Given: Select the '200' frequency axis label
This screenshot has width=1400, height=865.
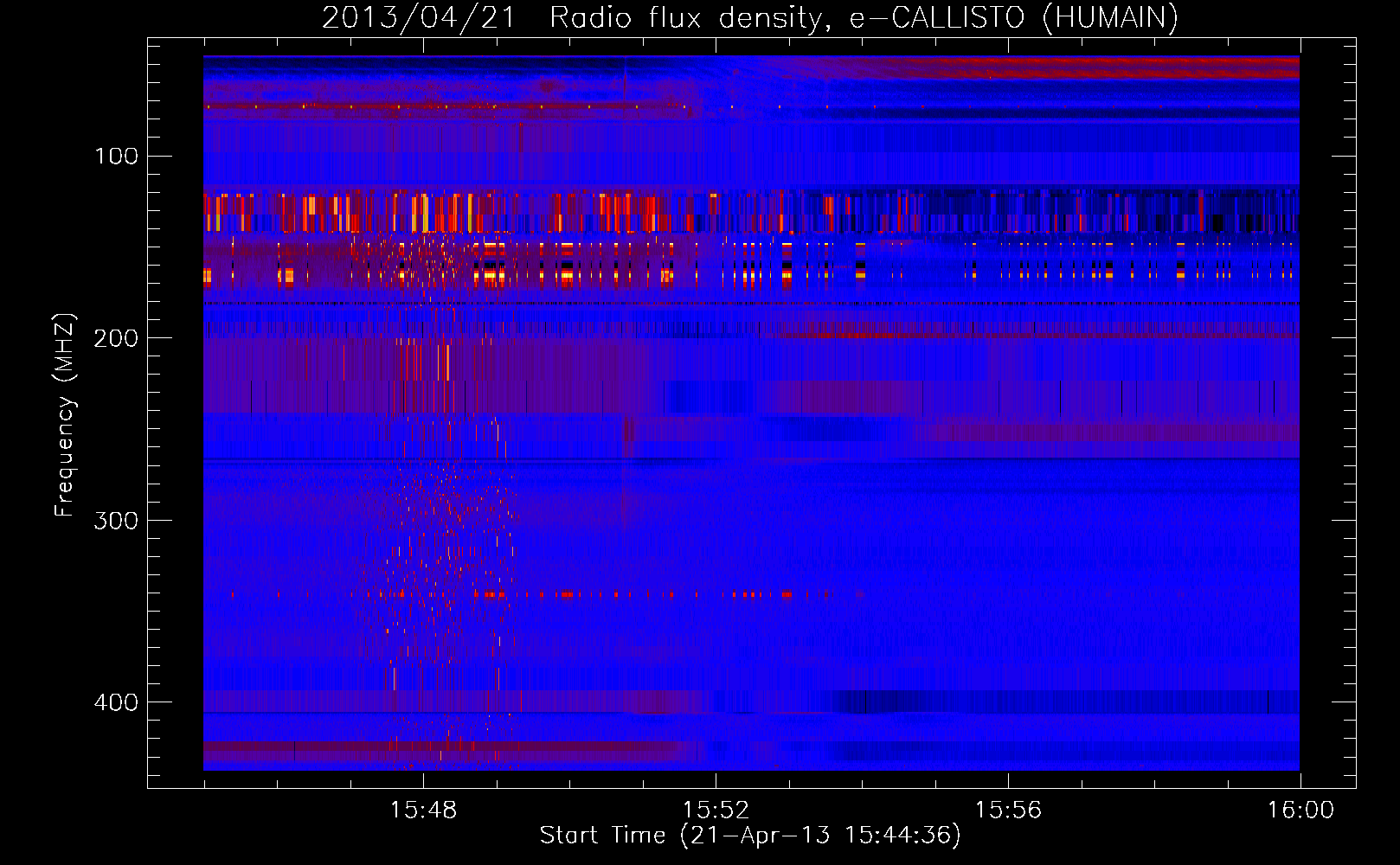Looking at the screenshot, I should click(117, 338).
